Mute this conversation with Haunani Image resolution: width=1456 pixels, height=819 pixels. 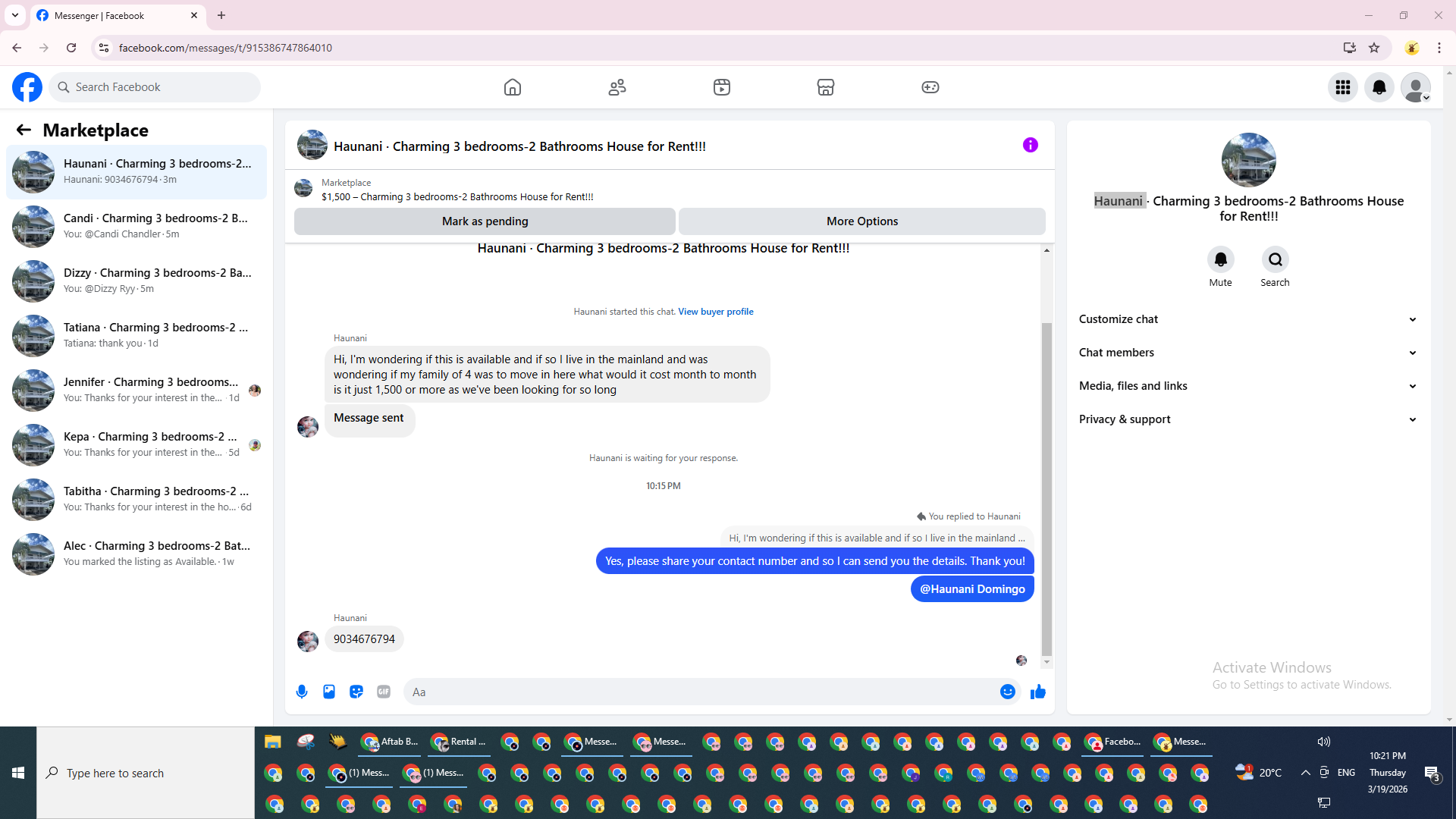(1220, 260)
